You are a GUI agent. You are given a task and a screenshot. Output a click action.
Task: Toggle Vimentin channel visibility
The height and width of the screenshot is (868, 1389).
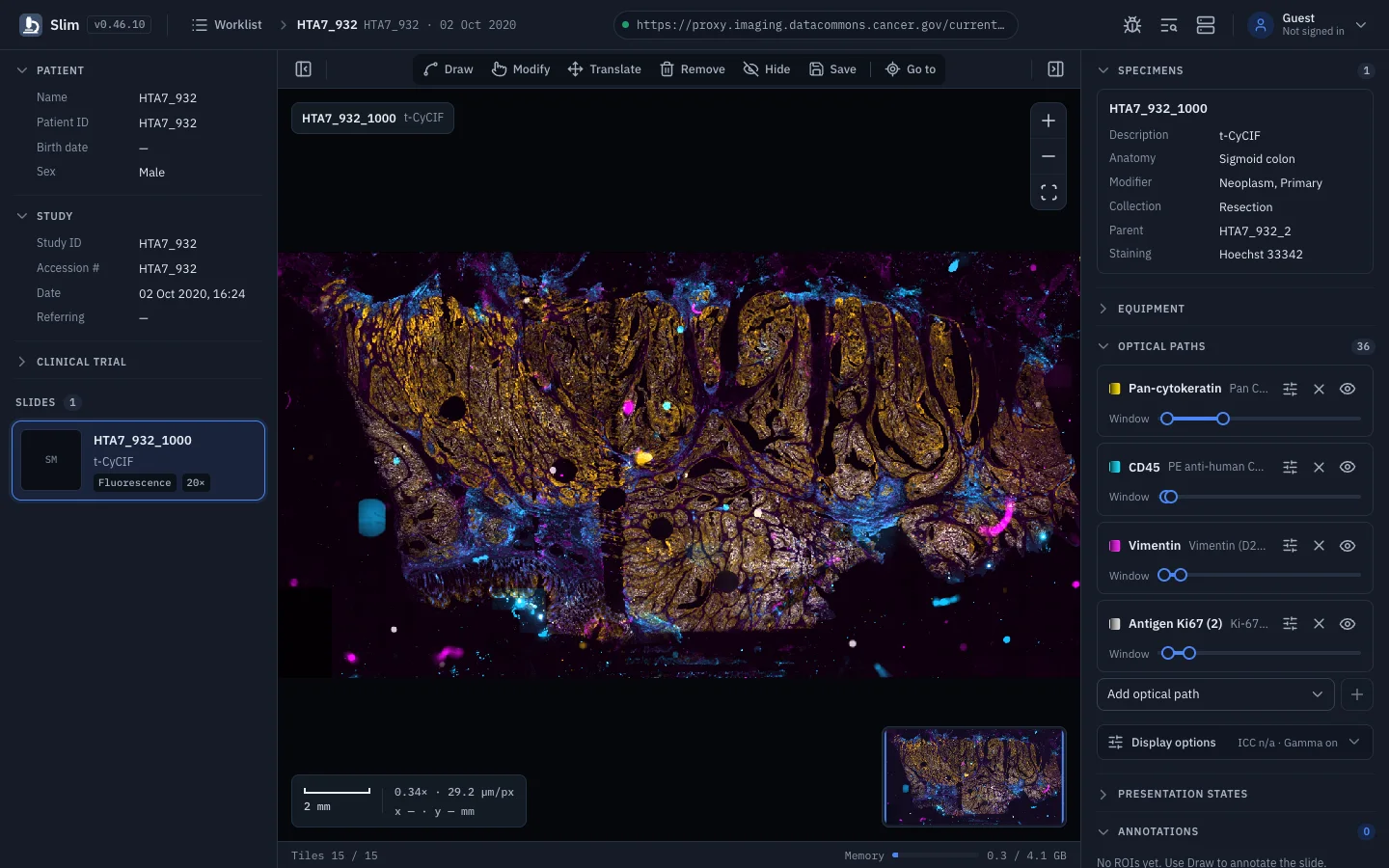pyautogui.click(x=1348, y=546)
